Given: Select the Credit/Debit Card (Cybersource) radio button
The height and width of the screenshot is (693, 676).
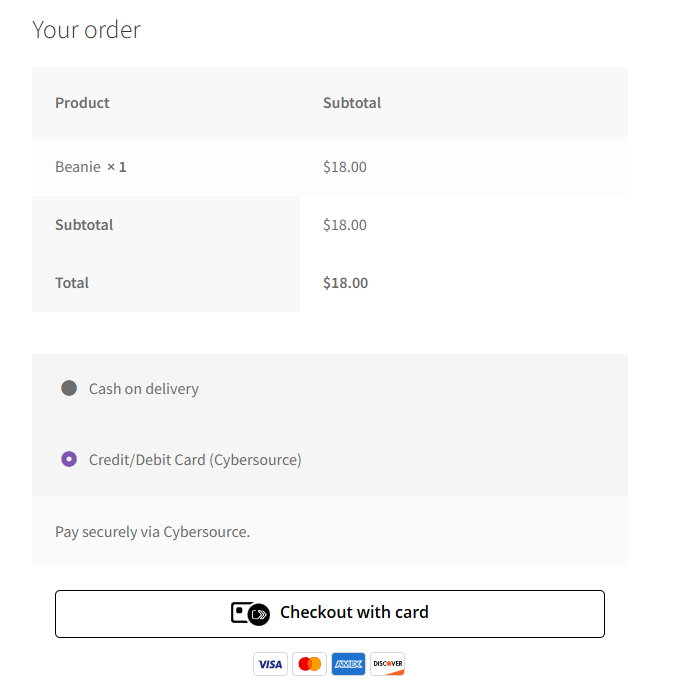Looking at the screenshot, I should pyautogui.click(x=69, y=459).
